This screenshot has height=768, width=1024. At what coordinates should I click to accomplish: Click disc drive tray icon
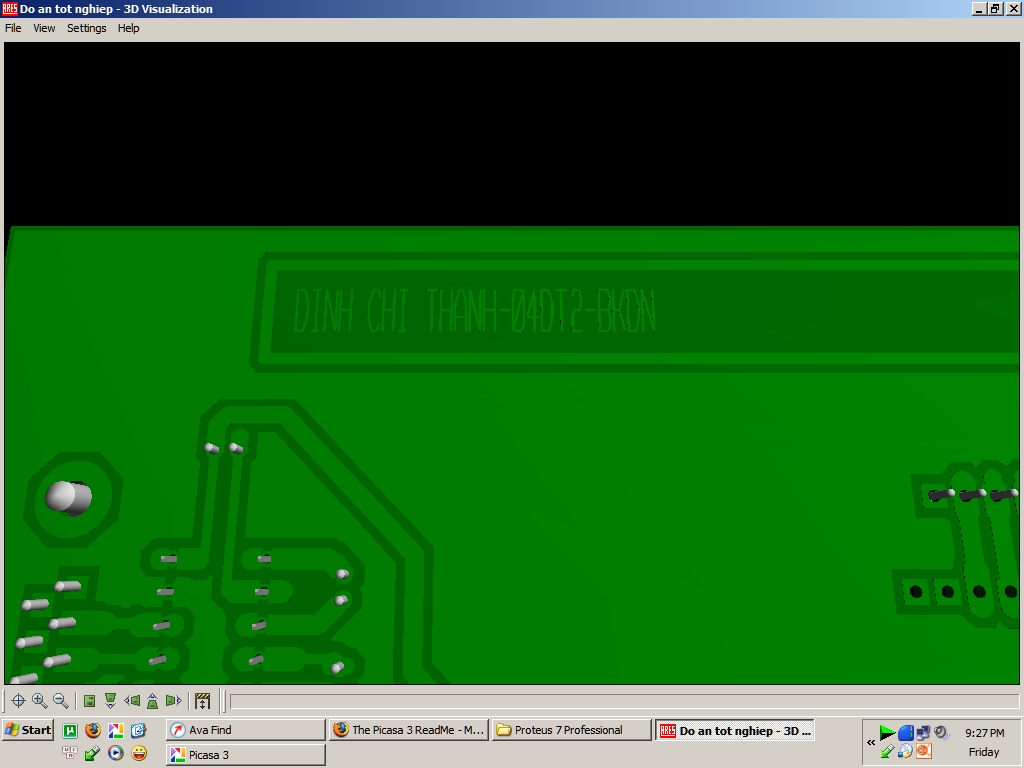coord(905,751)
